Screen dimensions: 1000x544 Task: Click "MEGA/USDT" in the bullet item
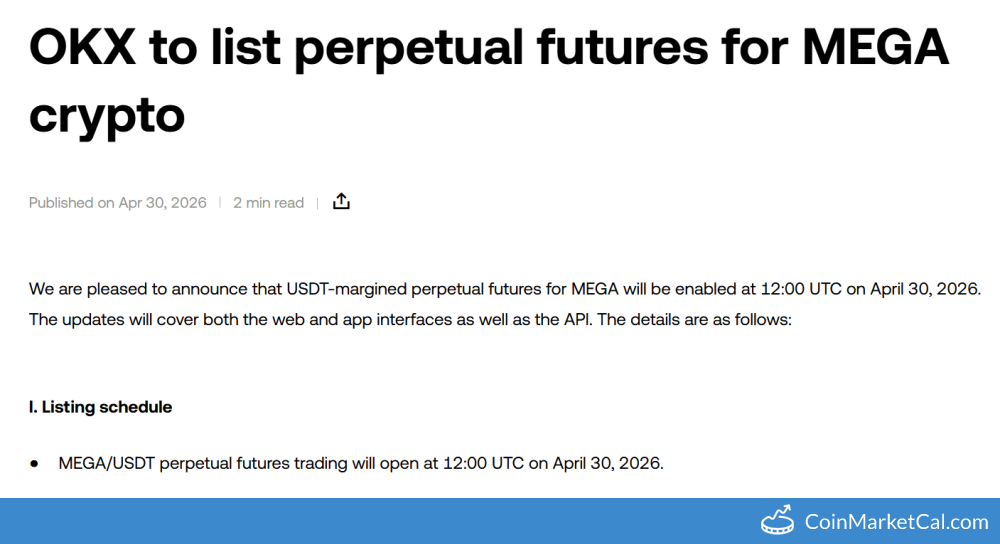[x=105, y=464]
